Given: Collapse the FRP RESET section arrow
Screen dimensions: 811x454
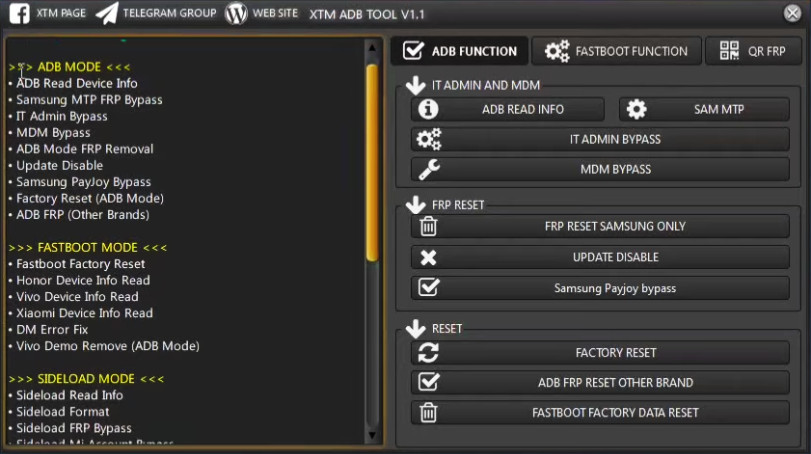Looking at the screenshot, I should tap(415, 205).
